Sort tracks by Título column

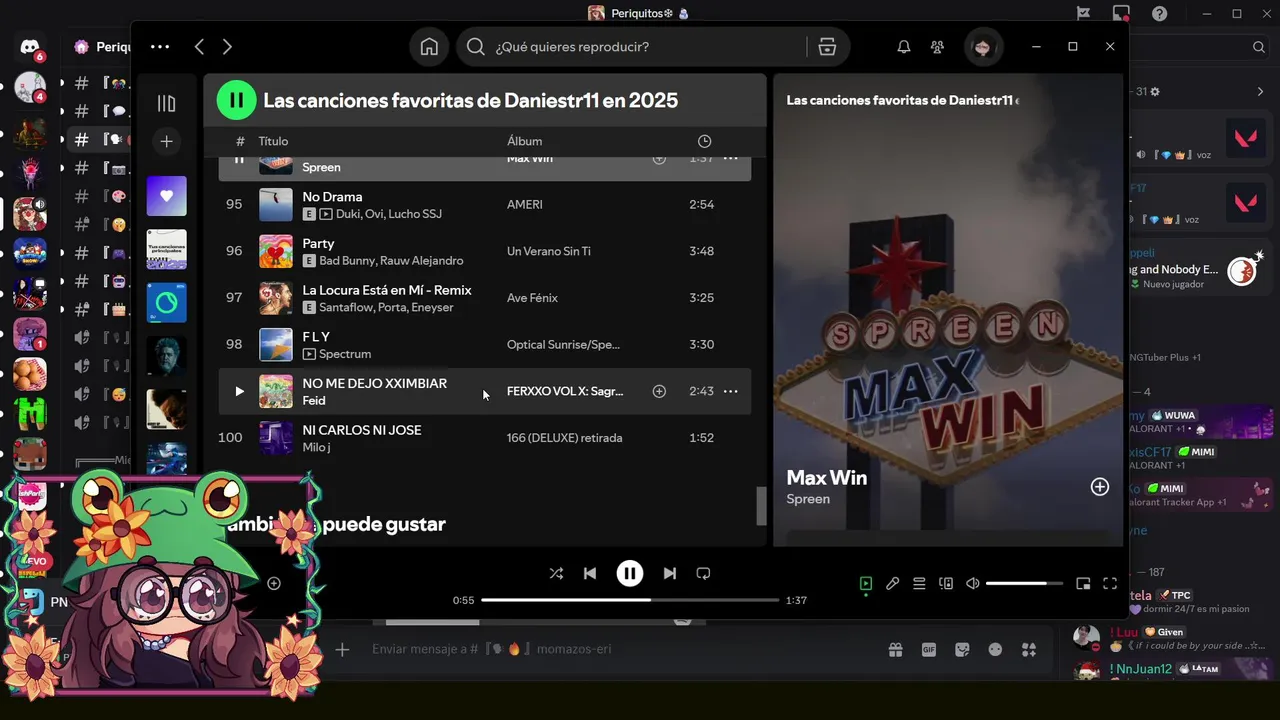pyautogui.click(x=273, y=141)
